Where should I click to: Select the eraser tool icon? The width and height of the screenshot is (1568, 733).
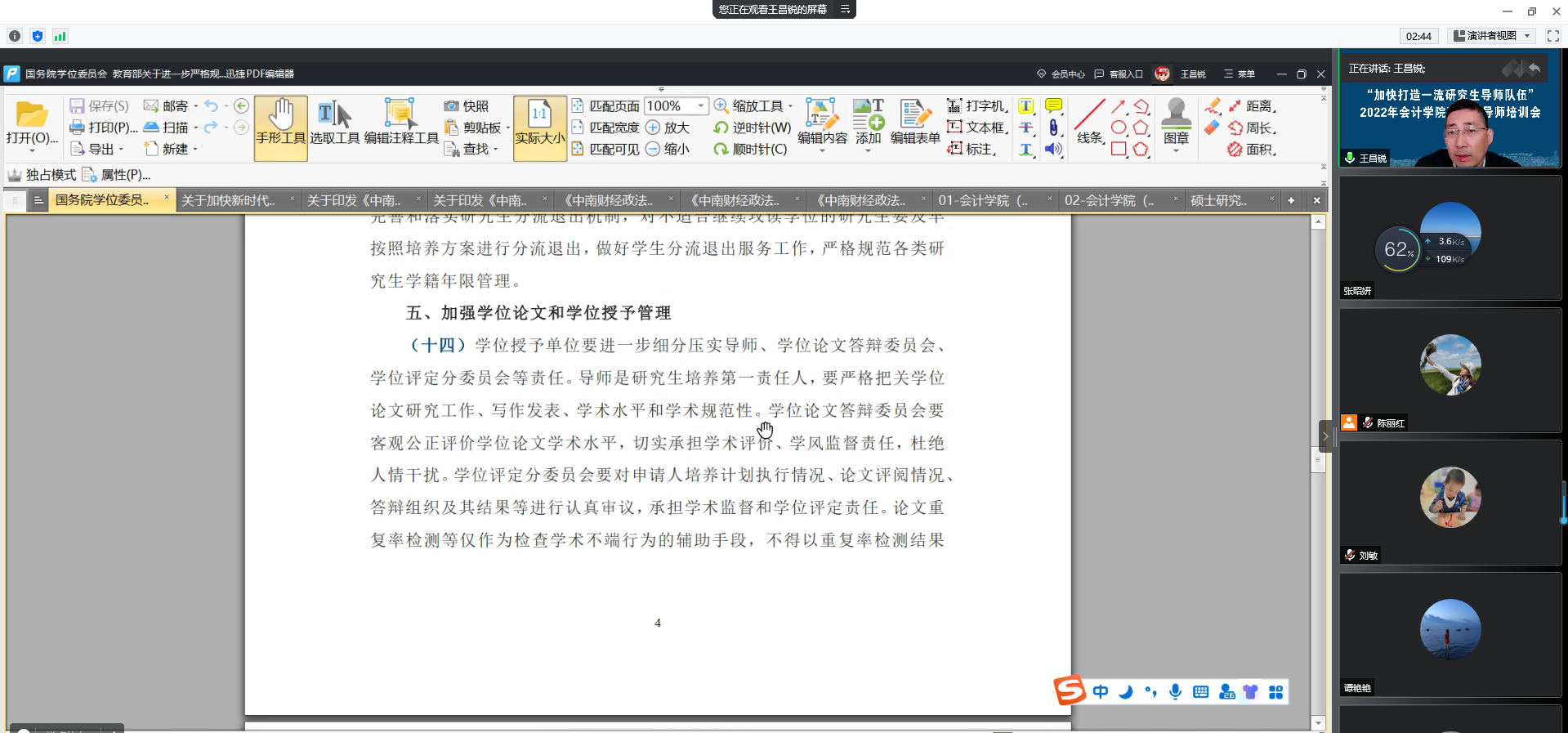pyautogui.click(x=1212, y=127)
